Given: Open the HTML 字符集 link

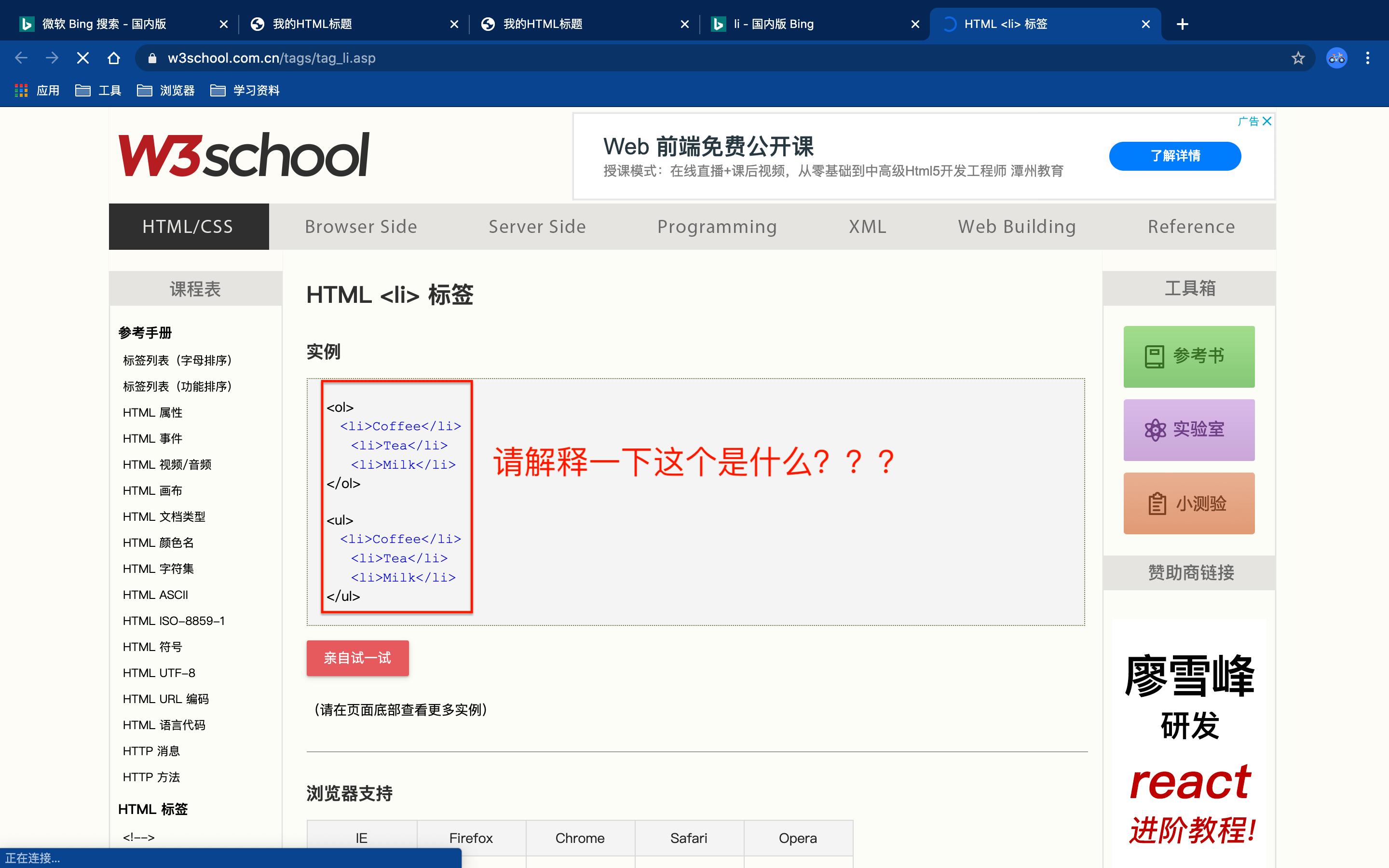Looking at the screenshot, I should (x=158, y=569).
